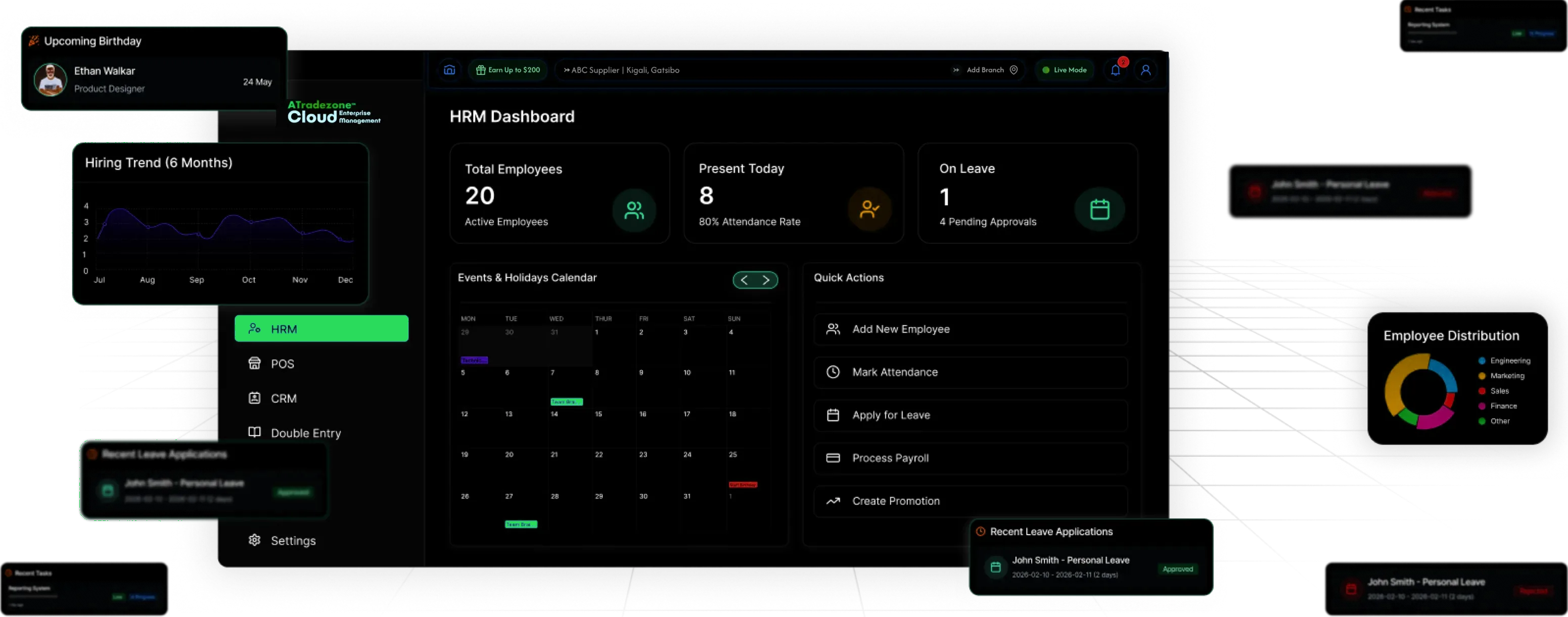
Task: Click the gift icon beside Earn Up to $200
Action: tap(481, 70)
